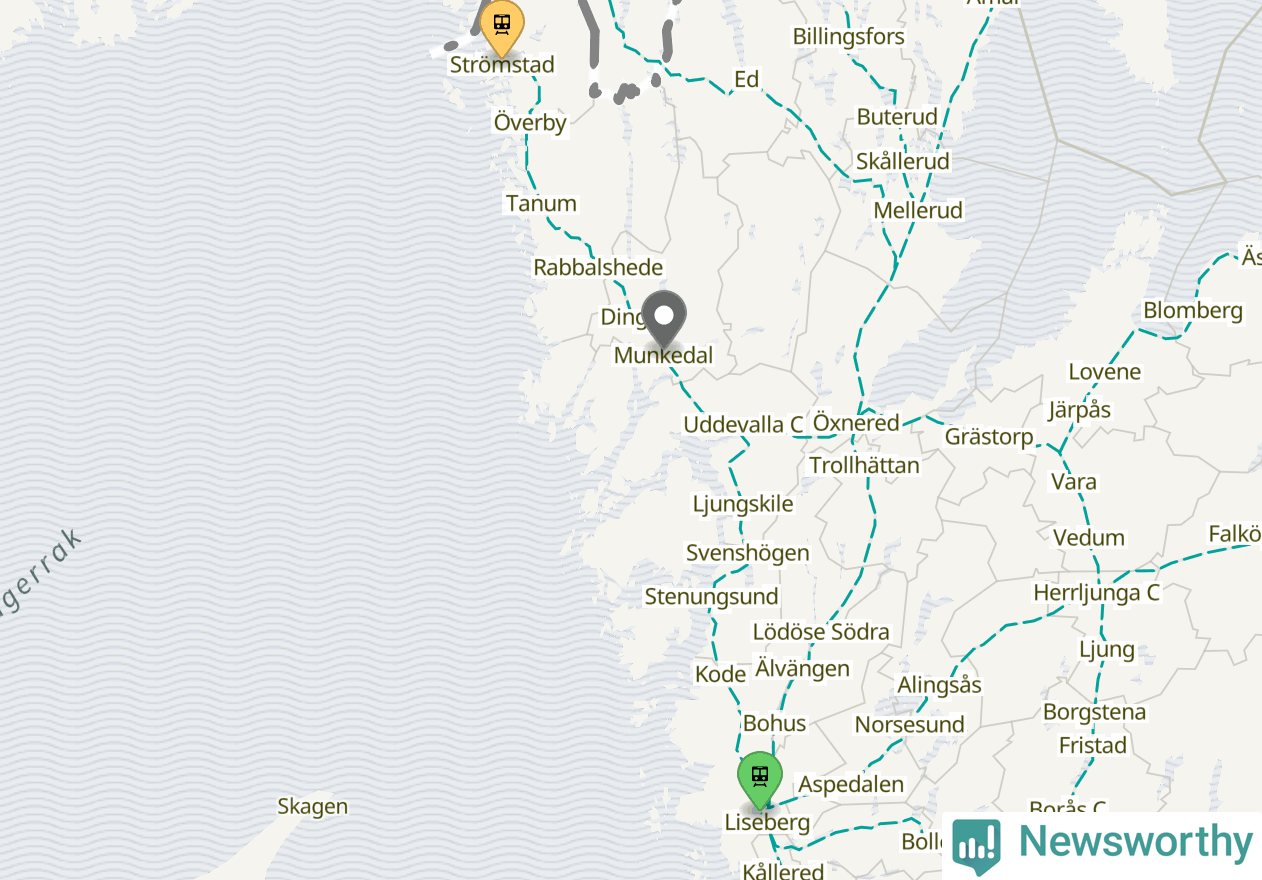Click the Stenungsund station label
The width and height of the screenshot is (1262, 880).
point(711,597)
